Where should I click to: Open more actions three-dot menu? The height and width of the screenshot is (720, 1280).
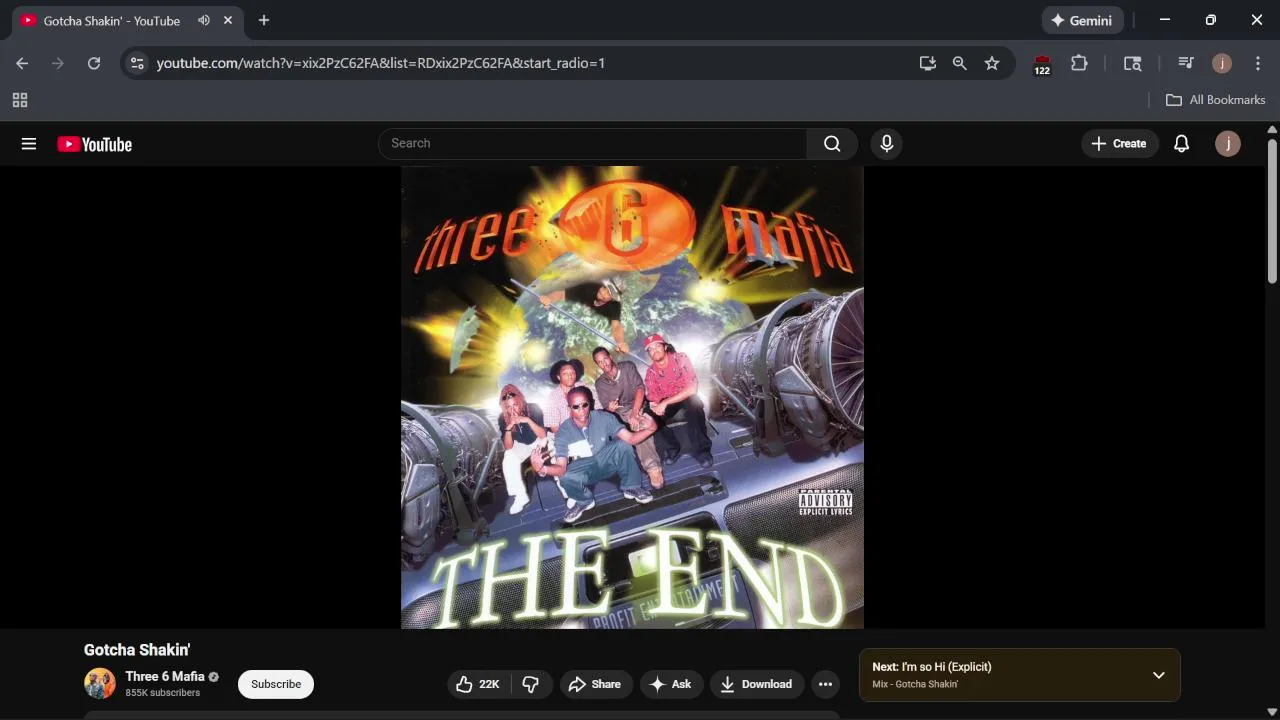(825, 684)
